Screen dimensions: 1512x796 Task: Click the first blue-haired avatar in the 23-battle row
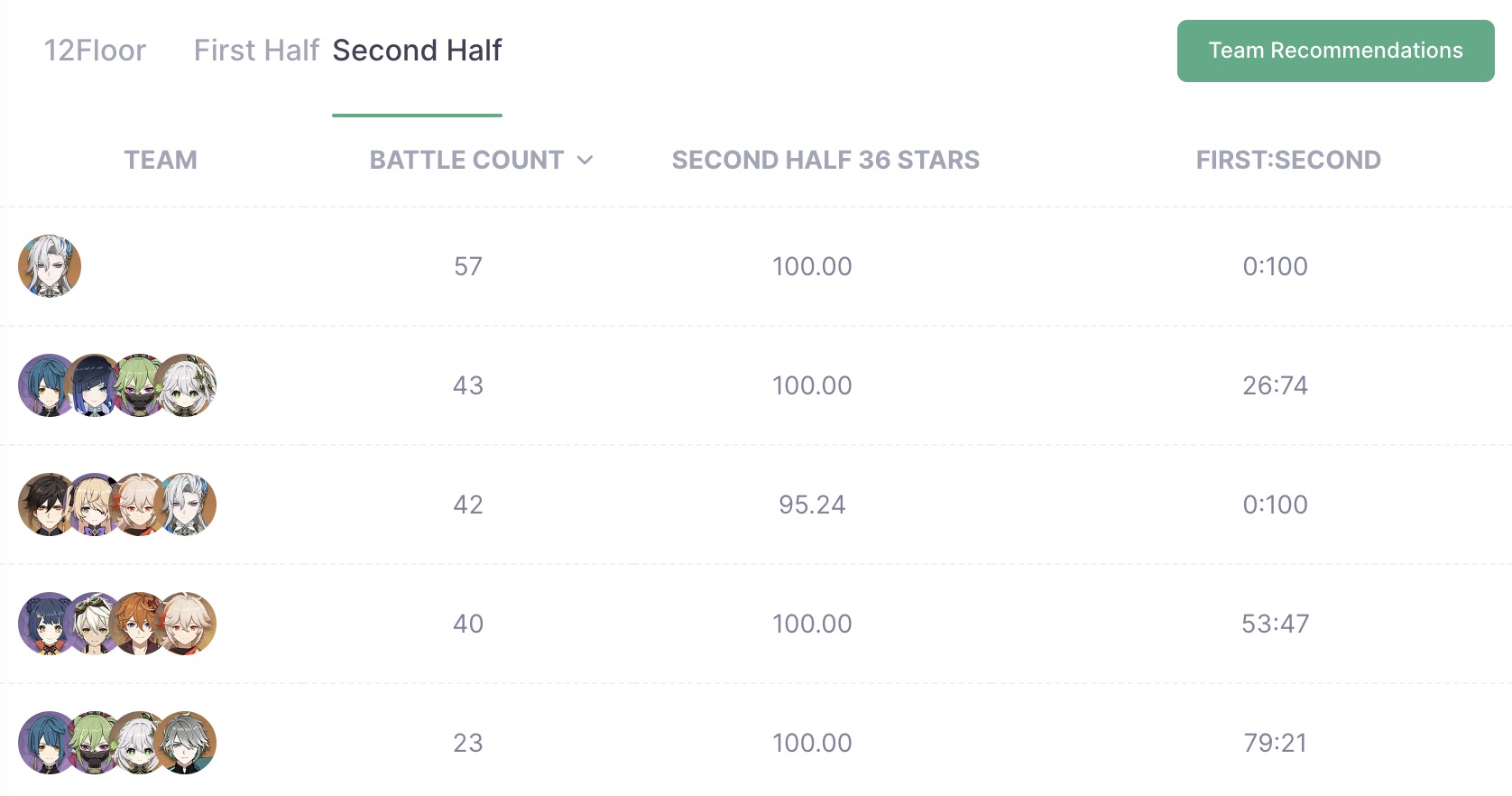tap(45, 743)
